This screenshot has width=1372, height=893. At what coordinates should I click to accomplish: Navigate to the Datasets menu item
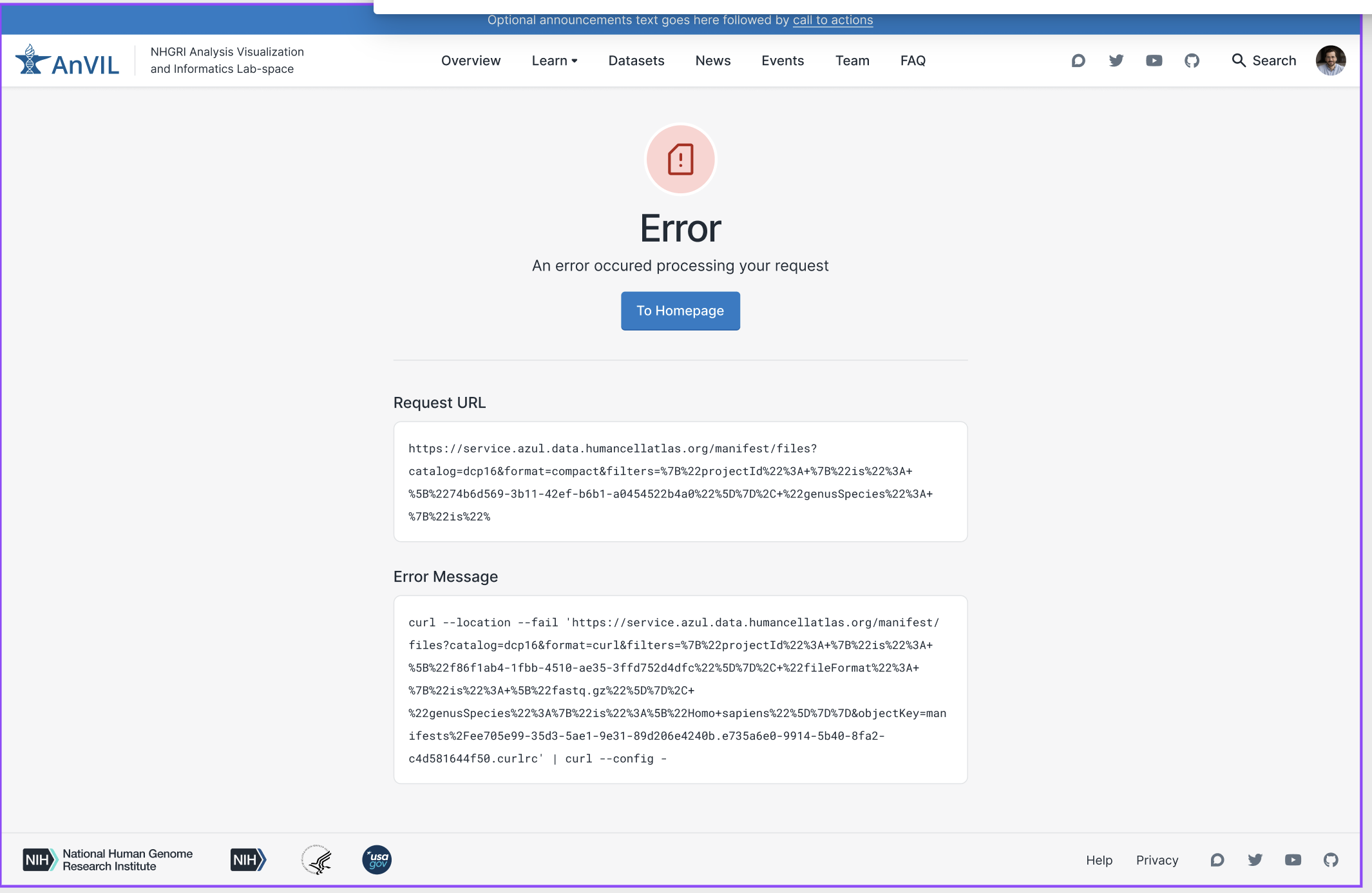tap(636, 60)
